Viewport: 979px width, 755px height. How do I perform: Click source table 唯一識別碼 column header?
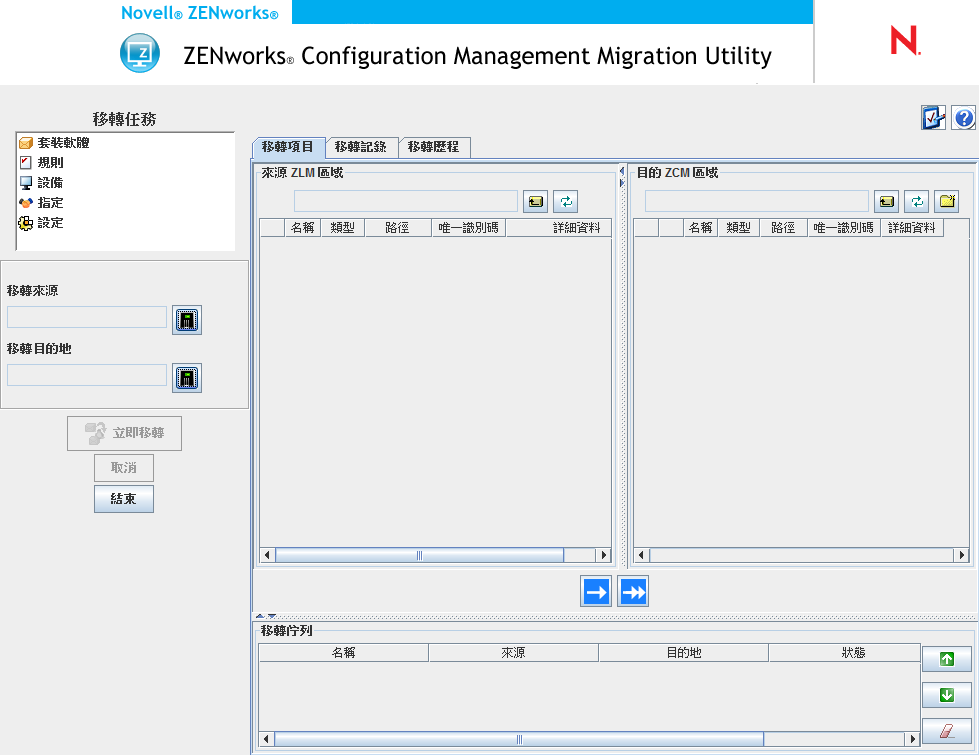point(468,228)
